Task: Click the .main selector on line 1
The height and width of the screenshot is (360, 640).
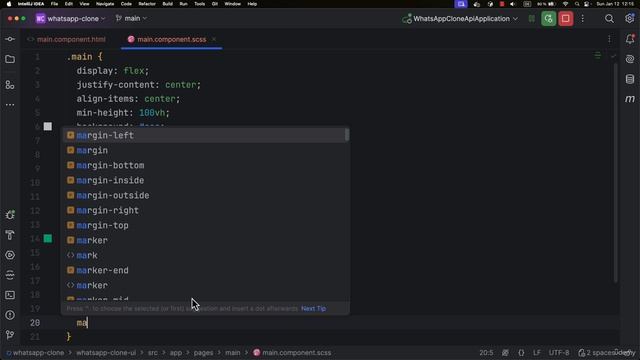Action: click(80, 57)
